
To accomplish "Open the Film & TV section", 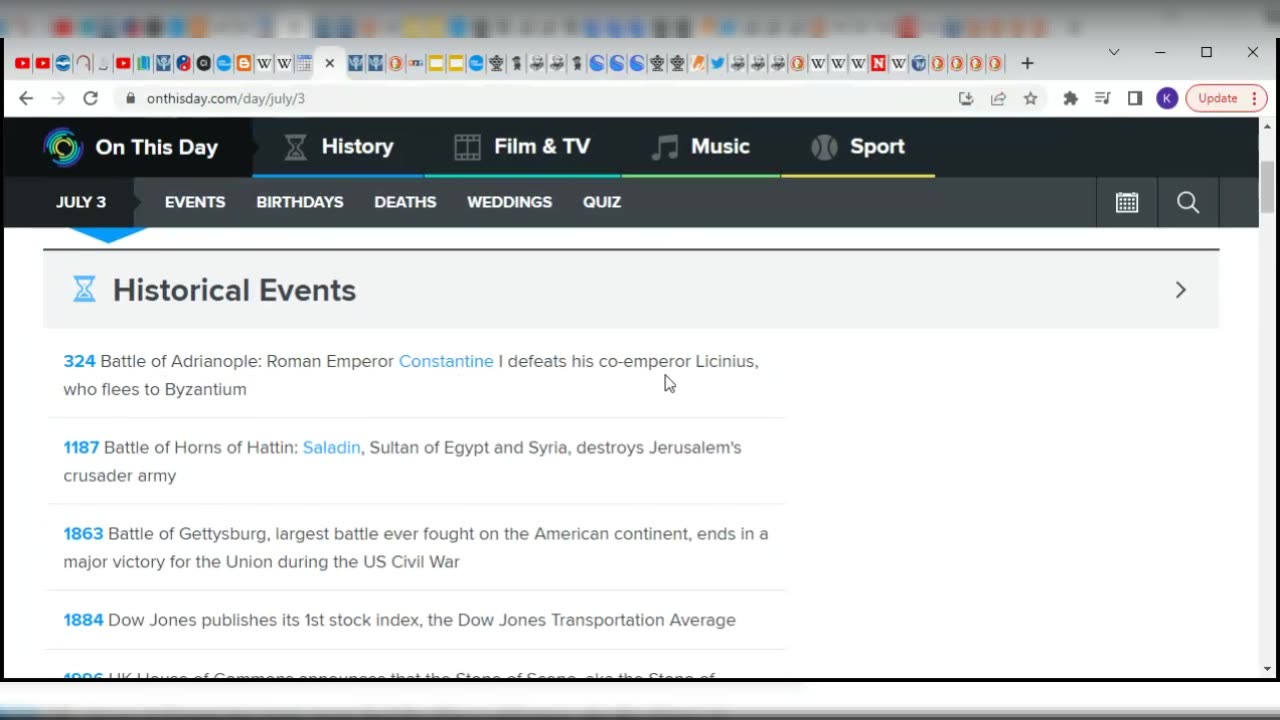I will click(522, 147).
